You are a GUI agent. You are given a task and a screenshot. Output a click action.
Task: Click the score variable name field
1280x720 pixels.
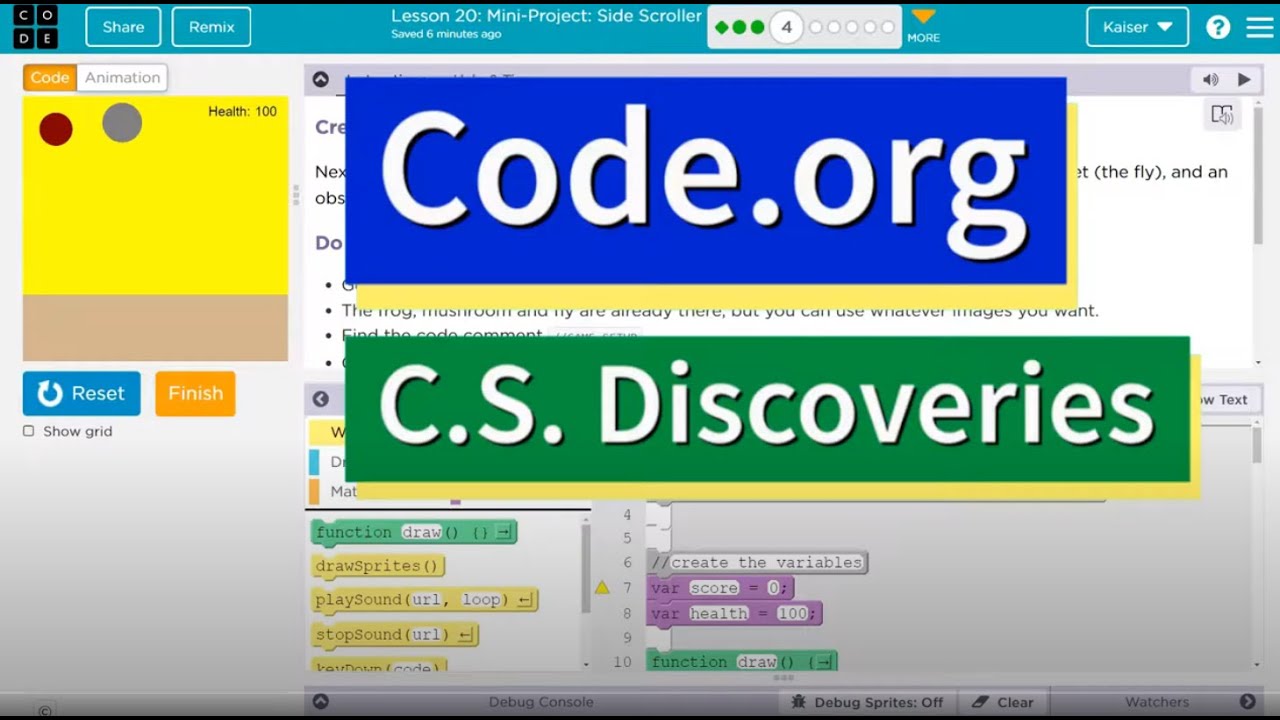[x=714, y=588]
